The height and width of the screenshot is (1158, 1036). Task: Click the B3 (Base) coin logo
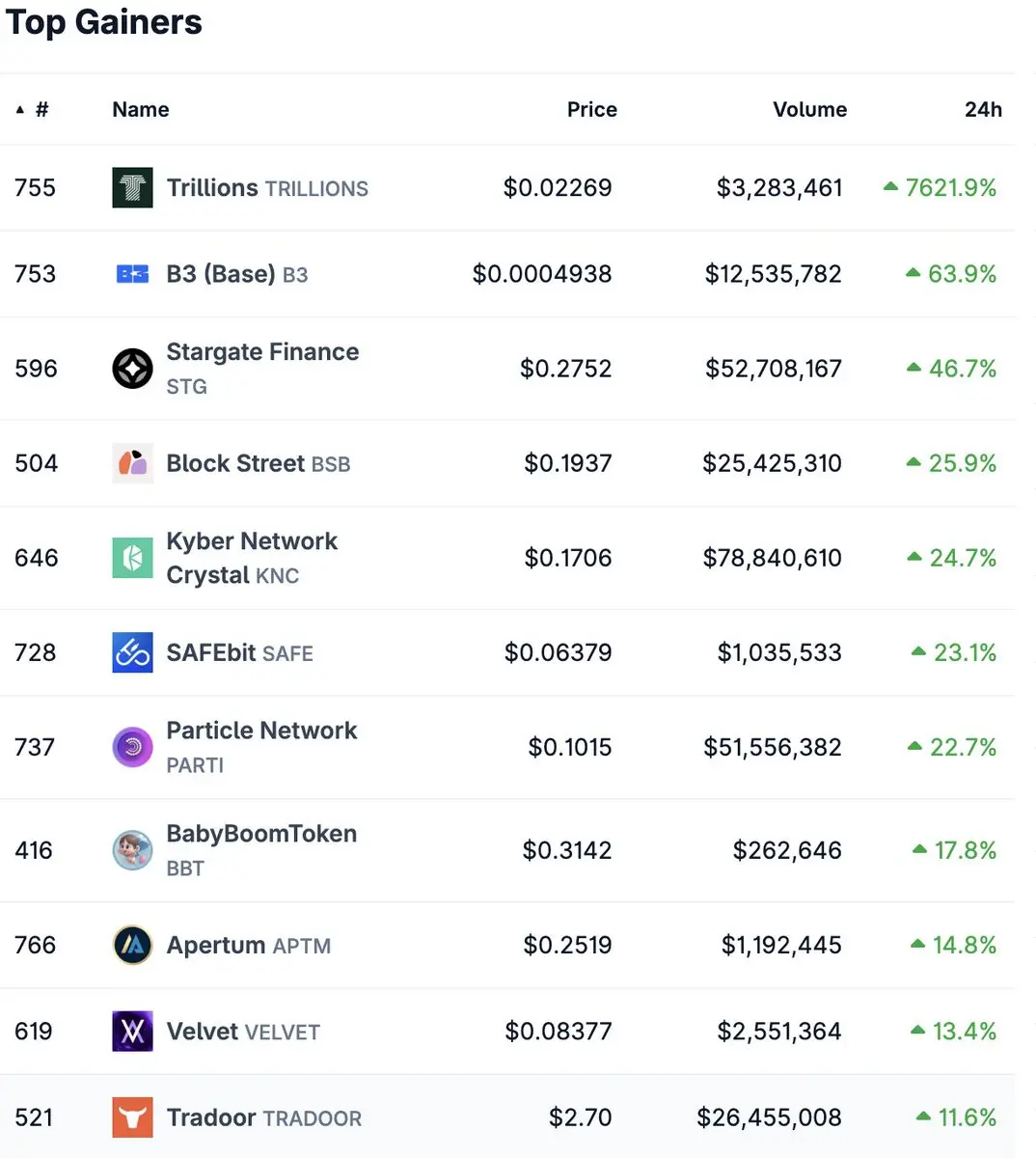click(x=132, y=275)
